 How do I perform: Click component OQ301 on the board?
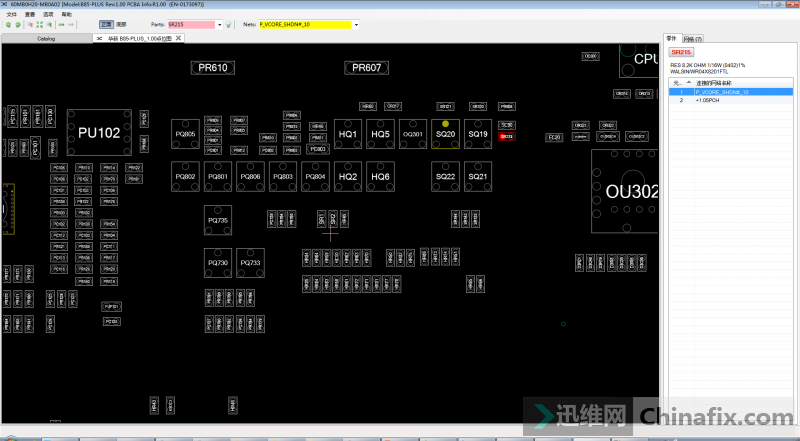coord(413,134)
